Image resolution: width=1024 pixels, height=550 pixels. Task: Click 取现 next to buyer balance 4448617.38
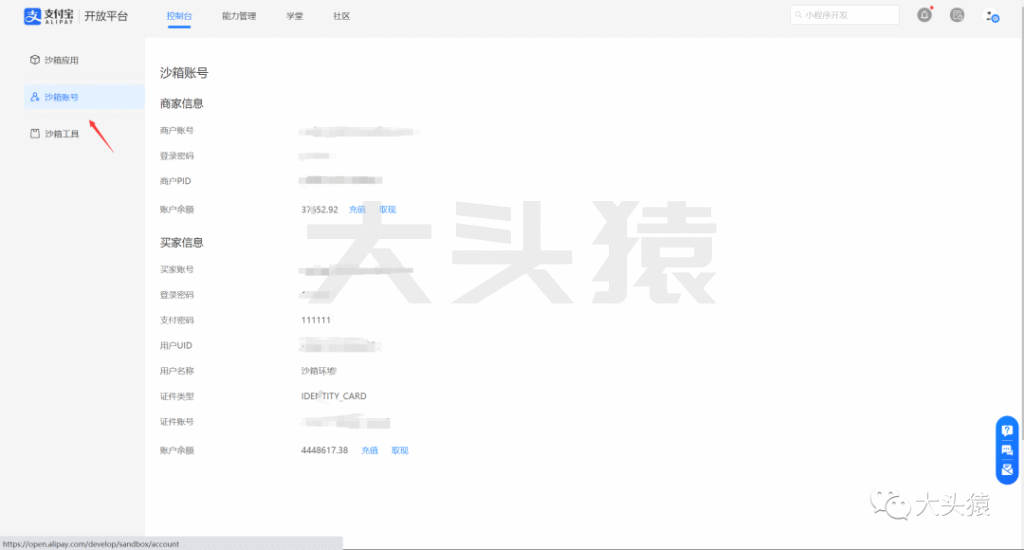click(x=400, y=451)
